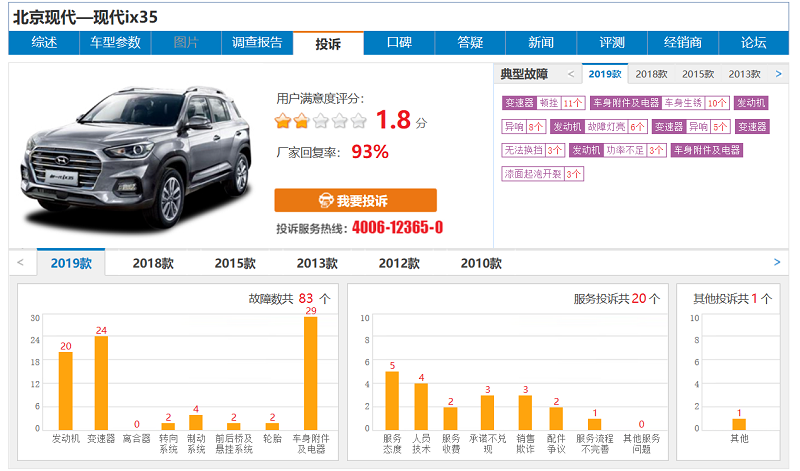Click the second orange rating star
The width and height of the screenshot is (800, 471).
point(302,121)
